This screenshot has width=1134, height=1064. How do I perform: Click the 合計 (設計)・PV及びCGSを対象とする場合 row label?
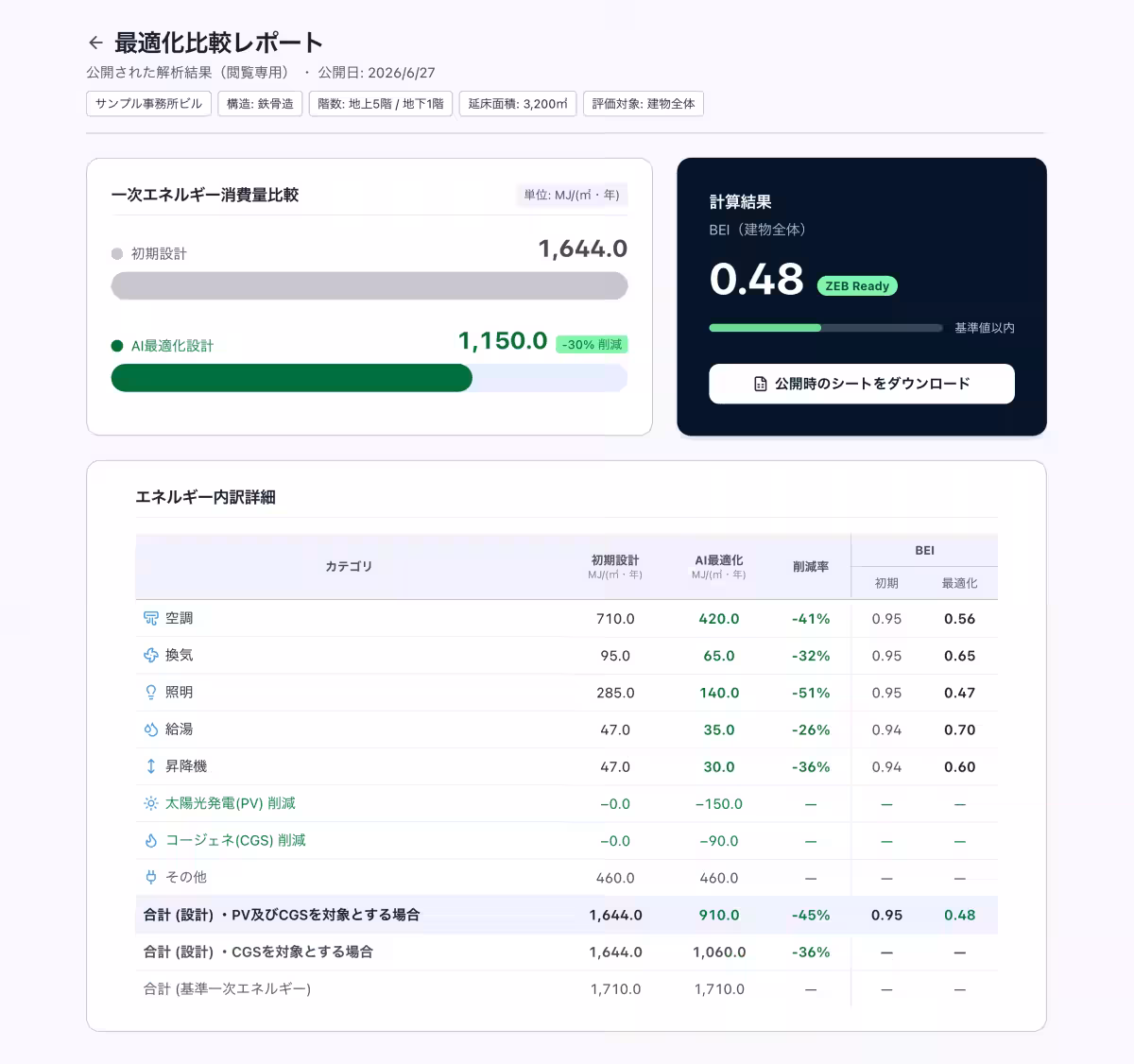[282, 915]
